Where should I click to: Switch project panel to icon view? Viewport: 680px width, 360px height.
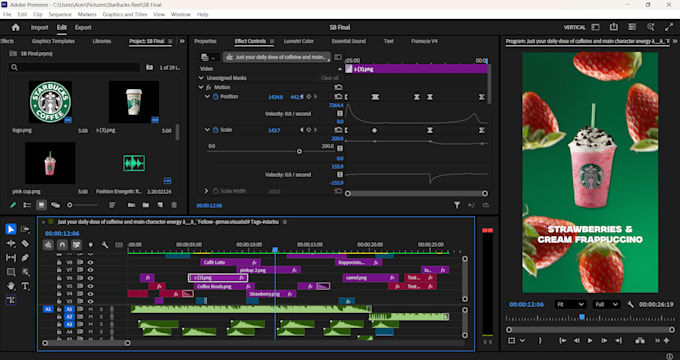pyautogui.click(x=41, y=205)
